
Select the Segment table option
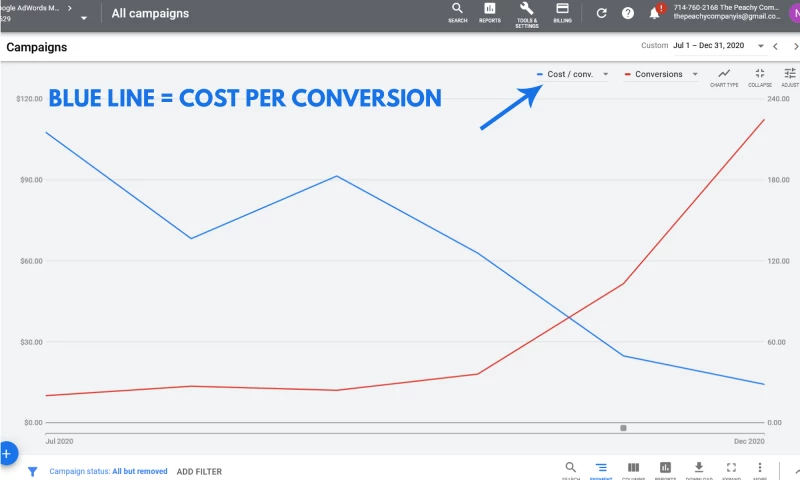[x=601, y=469]
